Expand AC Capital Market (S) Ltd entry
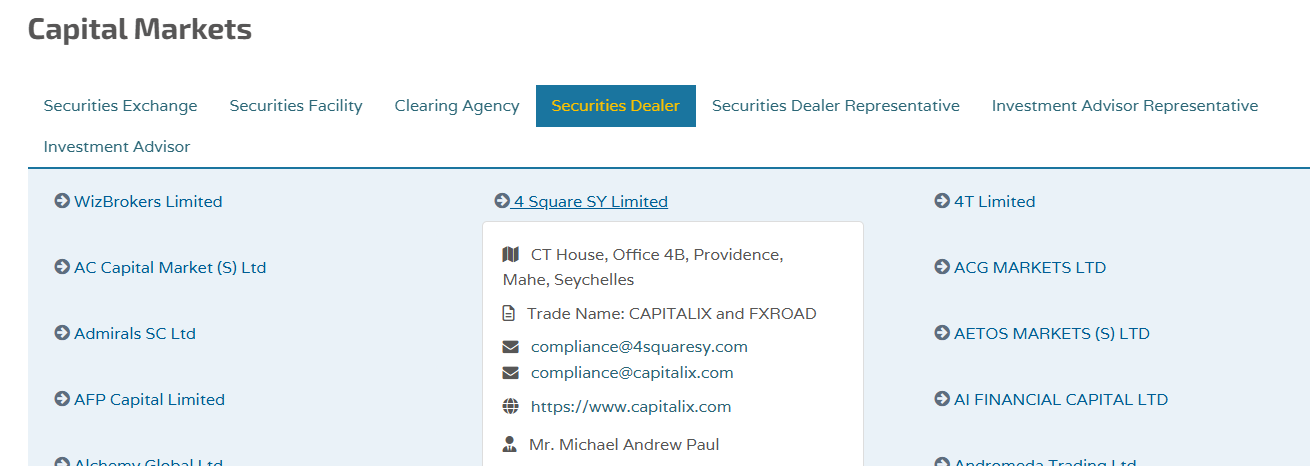The height and width of the screenshot is (466, 1310). tap(169, 268)
